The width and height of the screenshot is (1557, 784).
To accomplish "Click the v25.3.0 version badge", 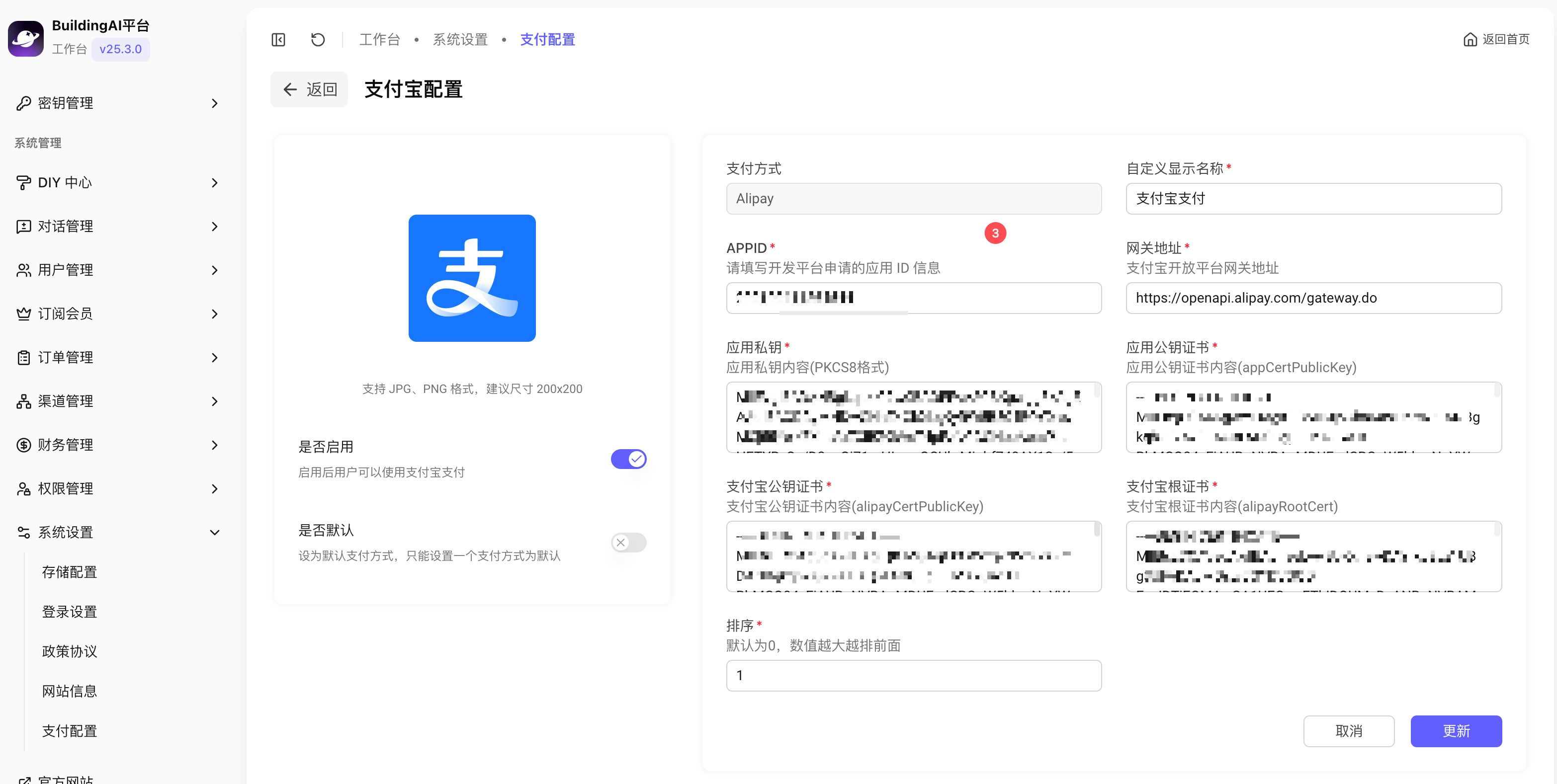I will coord(120,49).
